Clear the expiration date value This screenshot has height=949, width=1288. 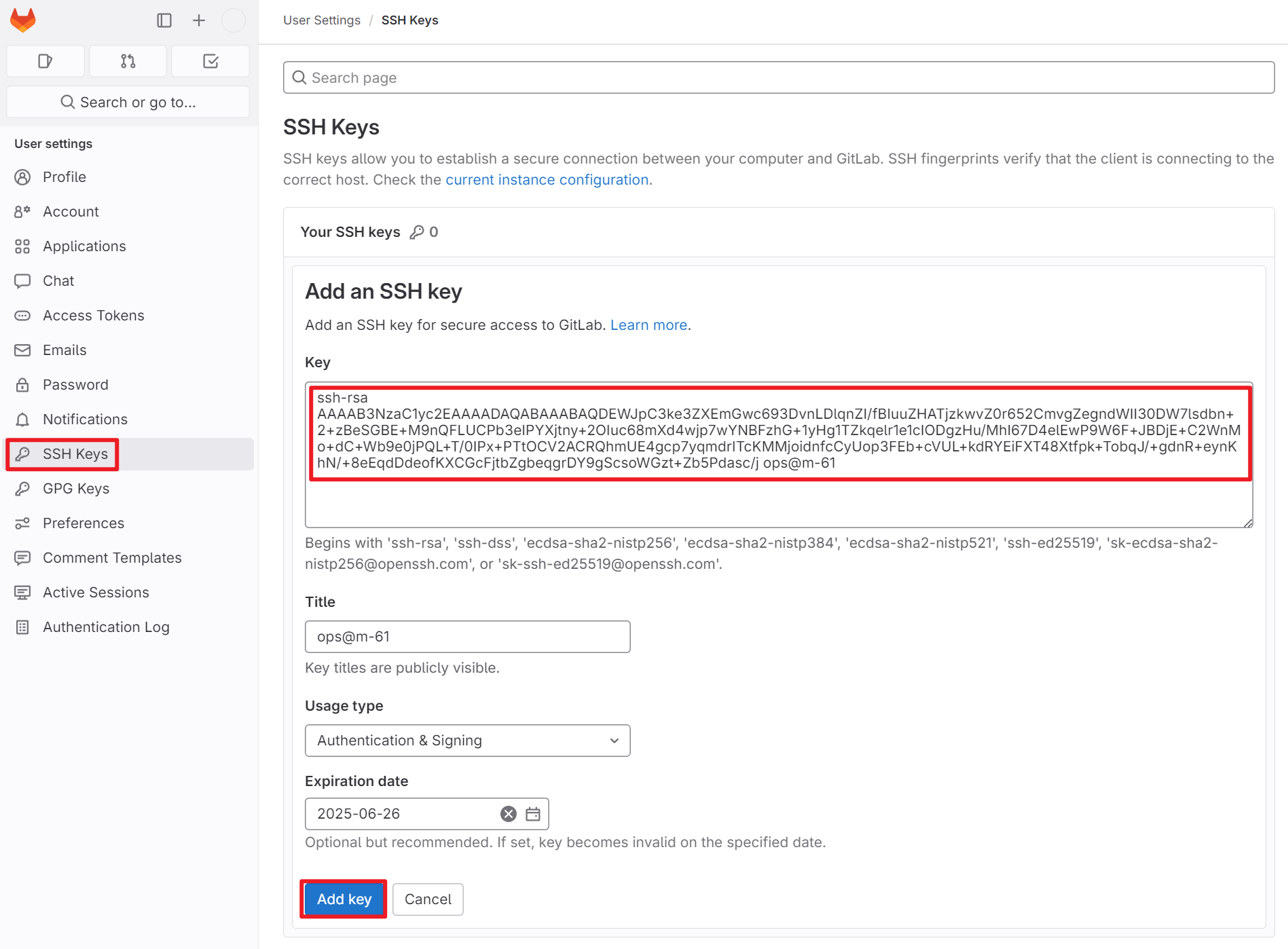pos(509,814)
